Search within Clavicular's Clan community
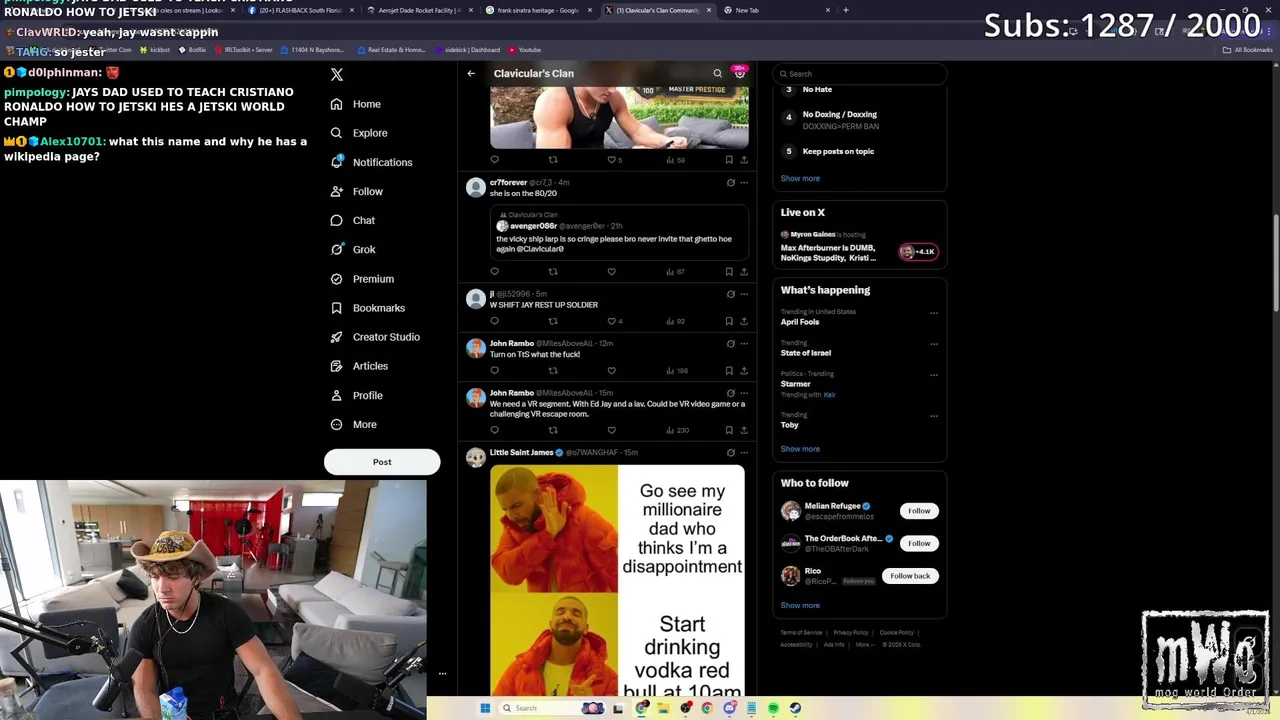1280x720 pixels. click(x=717, y=73)
